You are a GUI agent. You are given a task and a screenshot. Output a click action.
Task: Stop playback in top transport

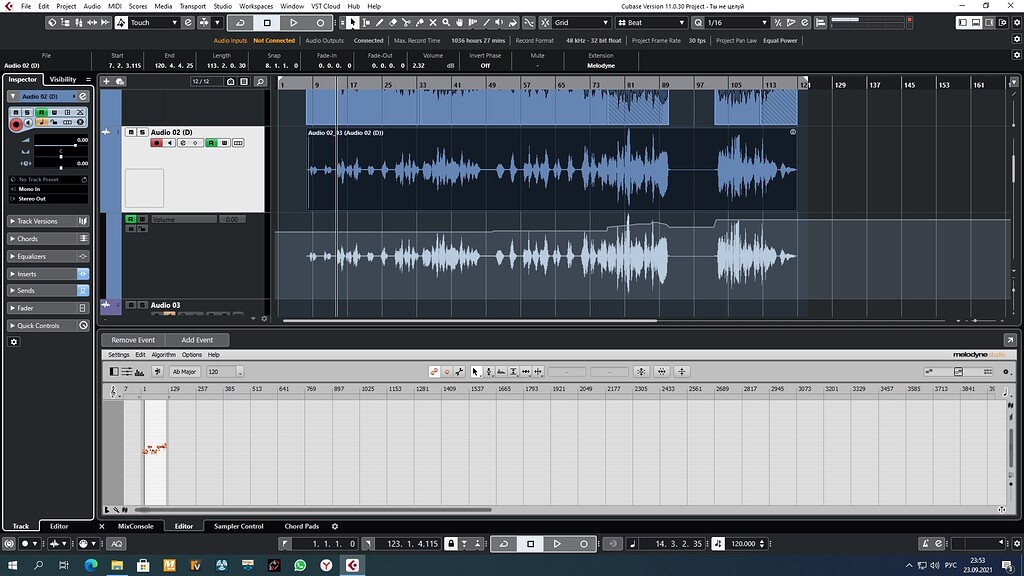[x=267, y=22]
